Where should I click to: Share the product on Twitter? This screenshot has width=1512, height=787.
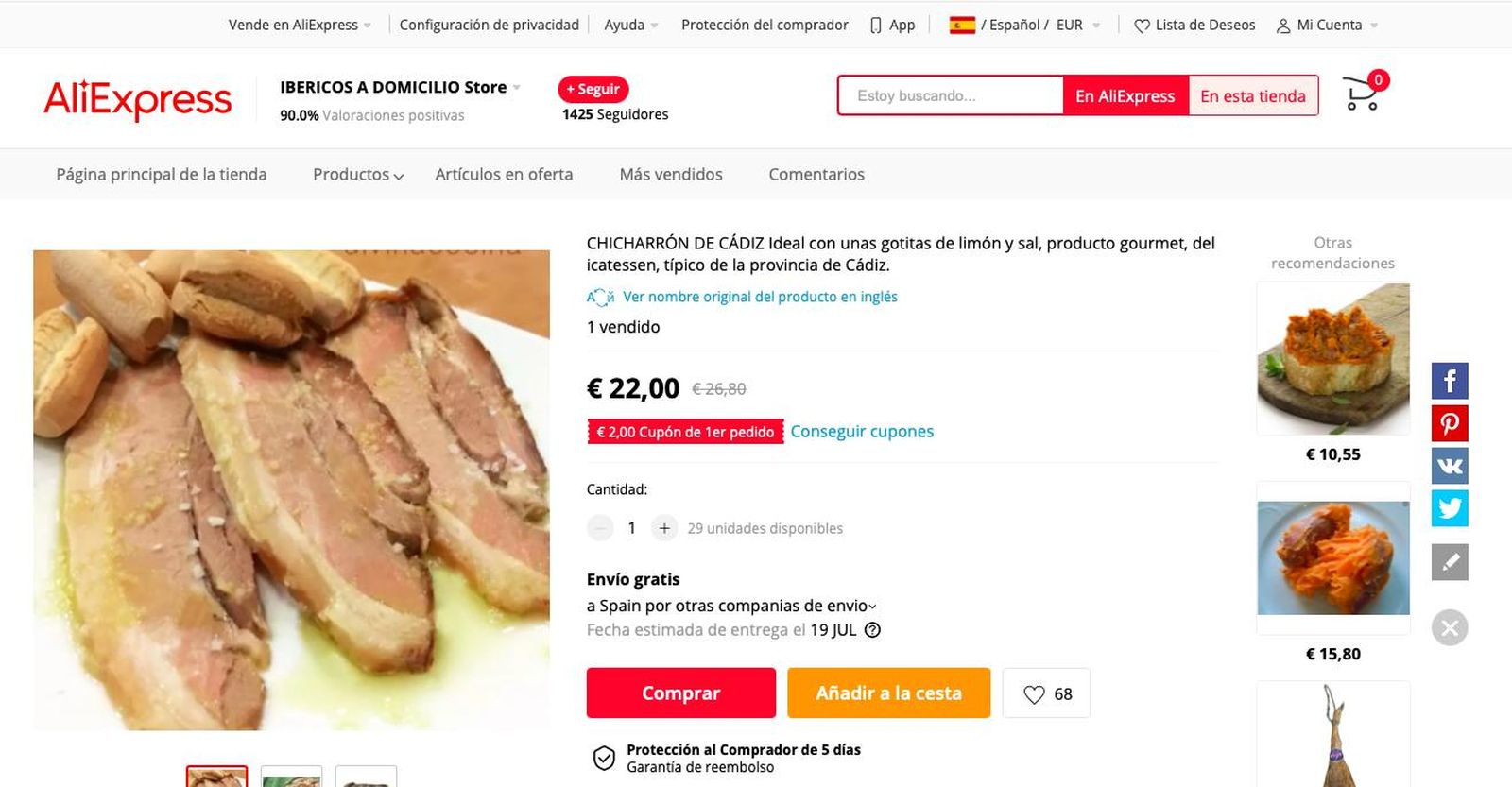pos(1449,507)
